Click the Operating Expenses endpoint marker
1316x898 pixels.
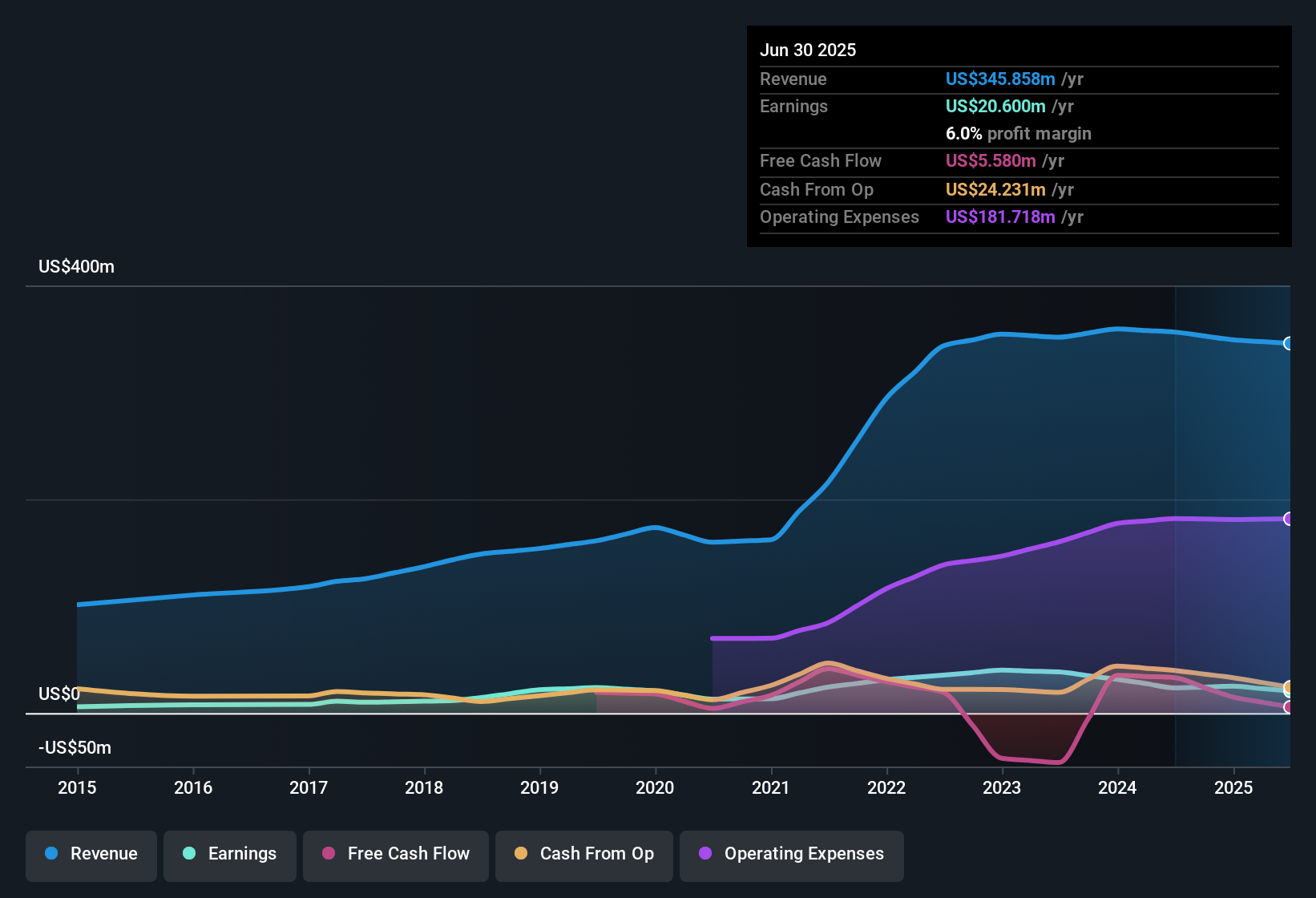1289,519
